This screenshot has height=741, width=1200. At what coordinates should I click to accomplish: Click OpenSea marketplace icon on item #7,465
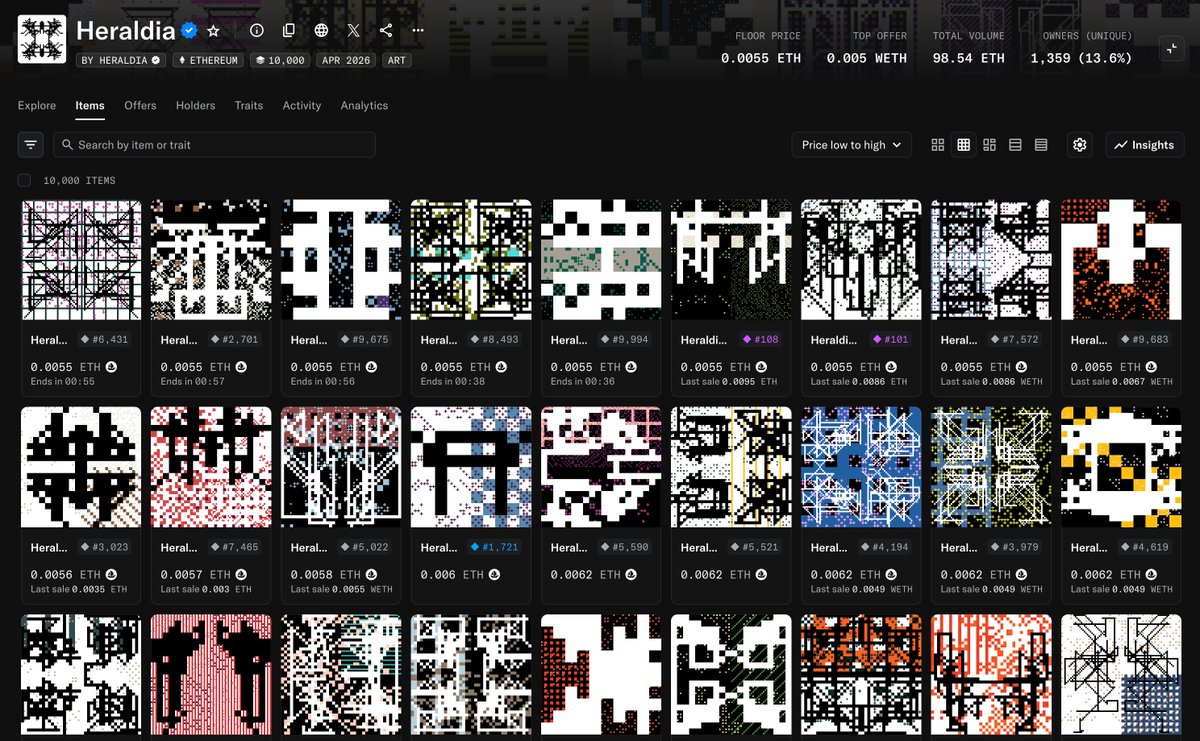pyautogui.click(x=241, y=575)
